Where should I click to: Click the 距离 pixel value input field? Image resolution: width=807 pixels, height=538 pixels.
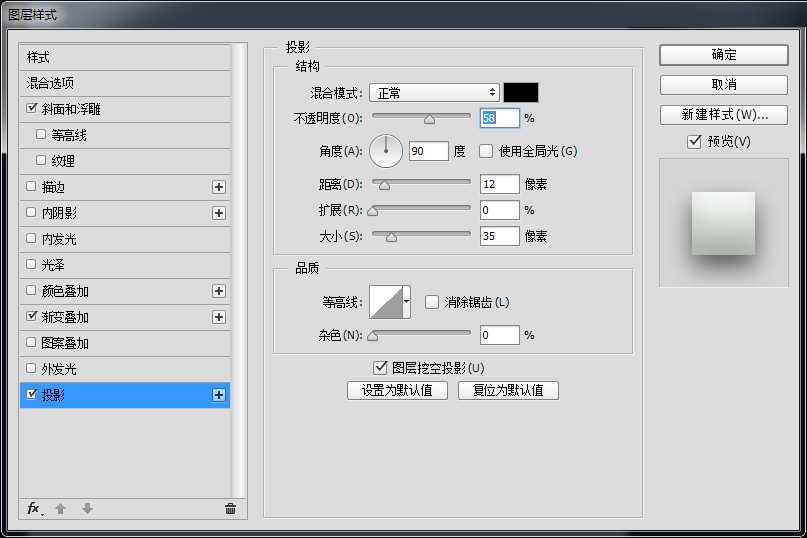(x=499, y=184)
